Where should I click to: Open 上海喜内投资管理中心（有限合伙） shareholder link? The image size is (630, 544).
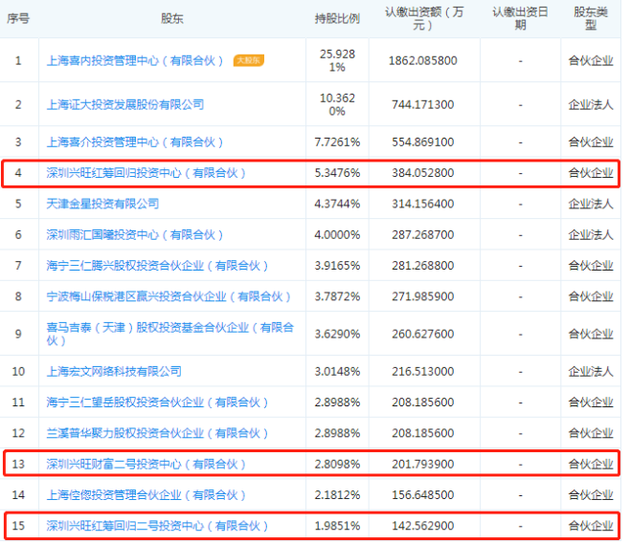click(x=135, y=61)
